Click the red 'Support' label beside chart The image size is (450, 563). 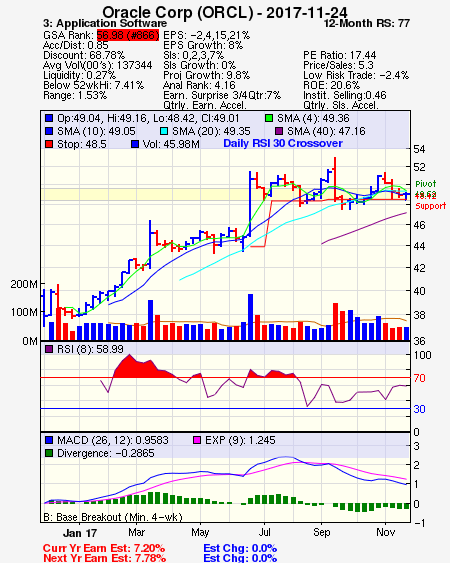(x=431, y=206)
